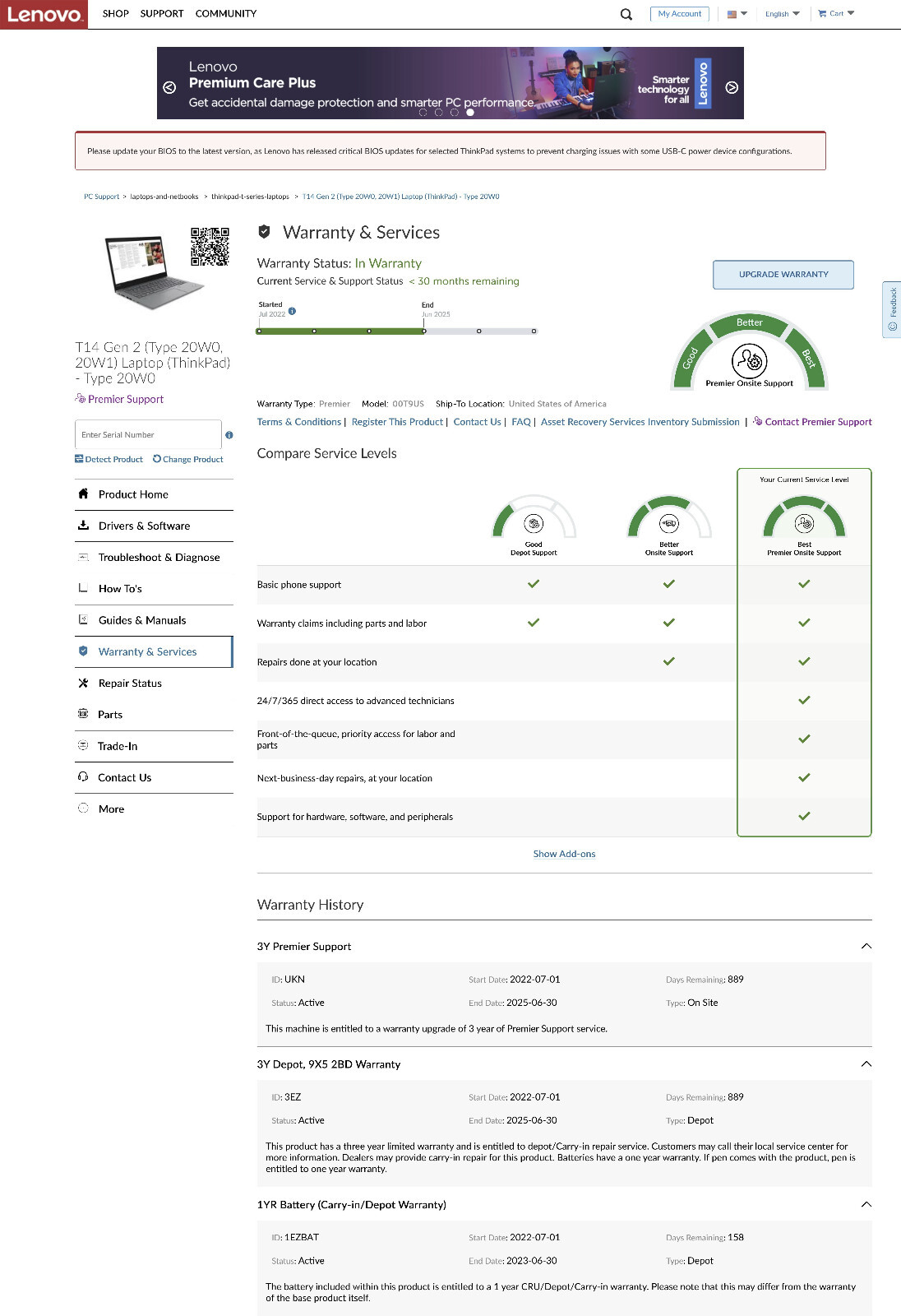Open the search magnifier icon
Viewport: 901px width, 1316px height.
[x=626, y=14]
